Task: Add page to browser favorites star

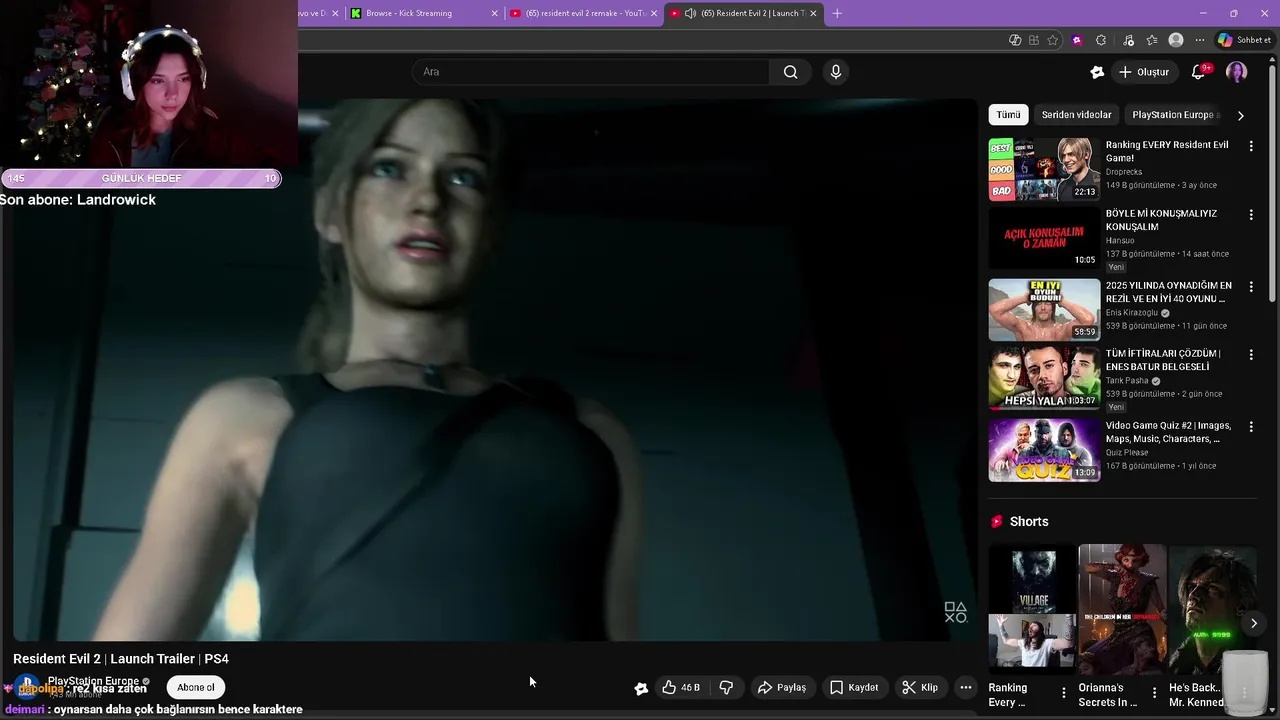Action: 1053,40
